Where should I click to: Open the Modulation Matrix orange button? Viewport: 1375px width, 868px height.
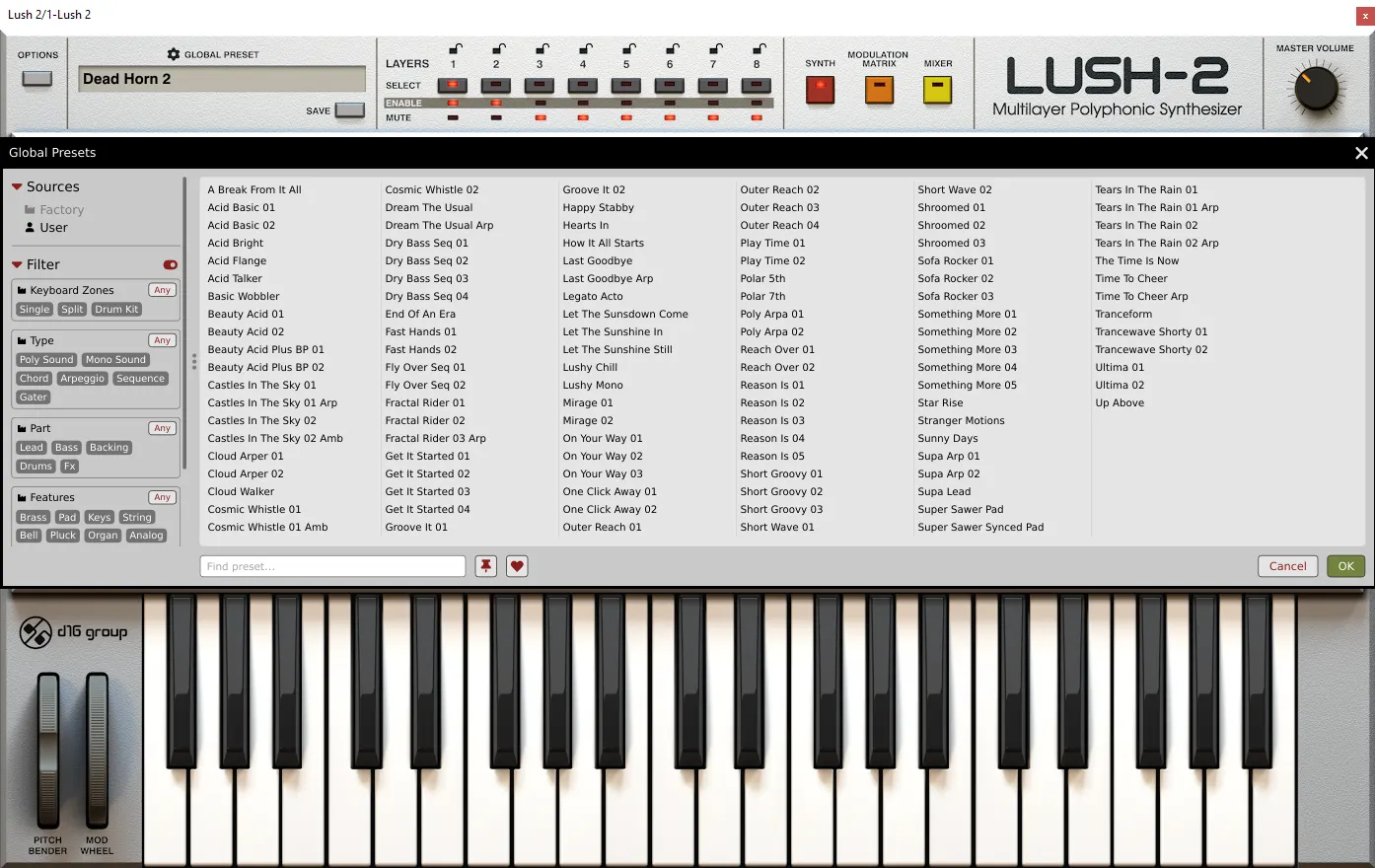tap(879, 90)
